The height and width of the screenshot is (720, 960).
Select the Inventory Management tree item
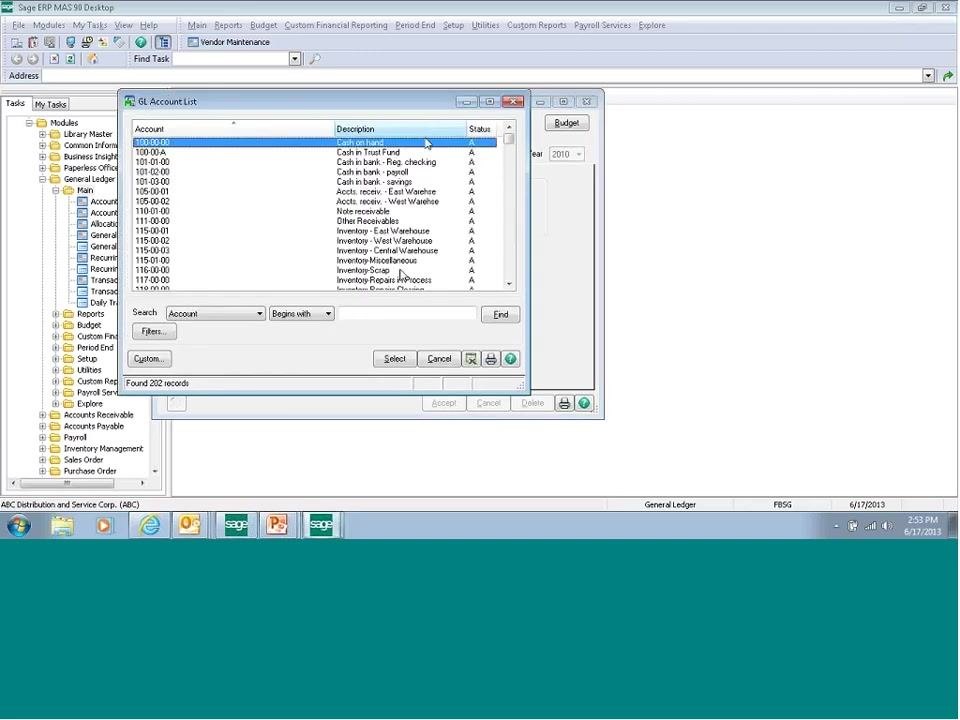point(103,449)
